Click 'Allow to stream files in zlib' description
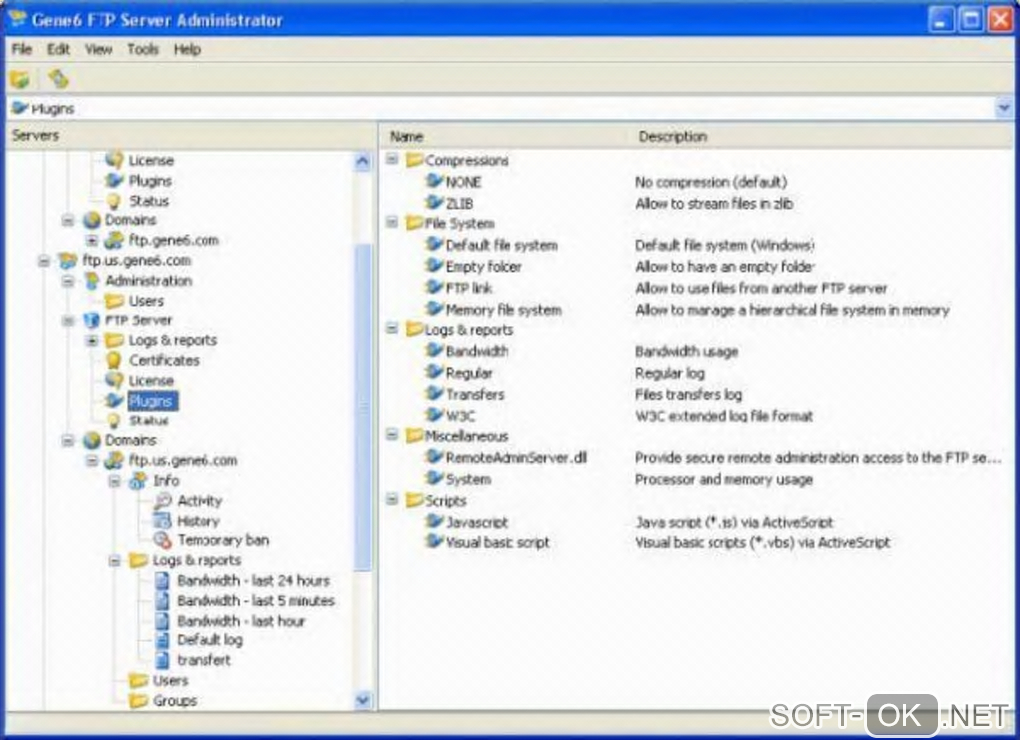Image resolution: width=1020 pixels, height=740 pixels. pyautogui.click(x=714, y=204)
